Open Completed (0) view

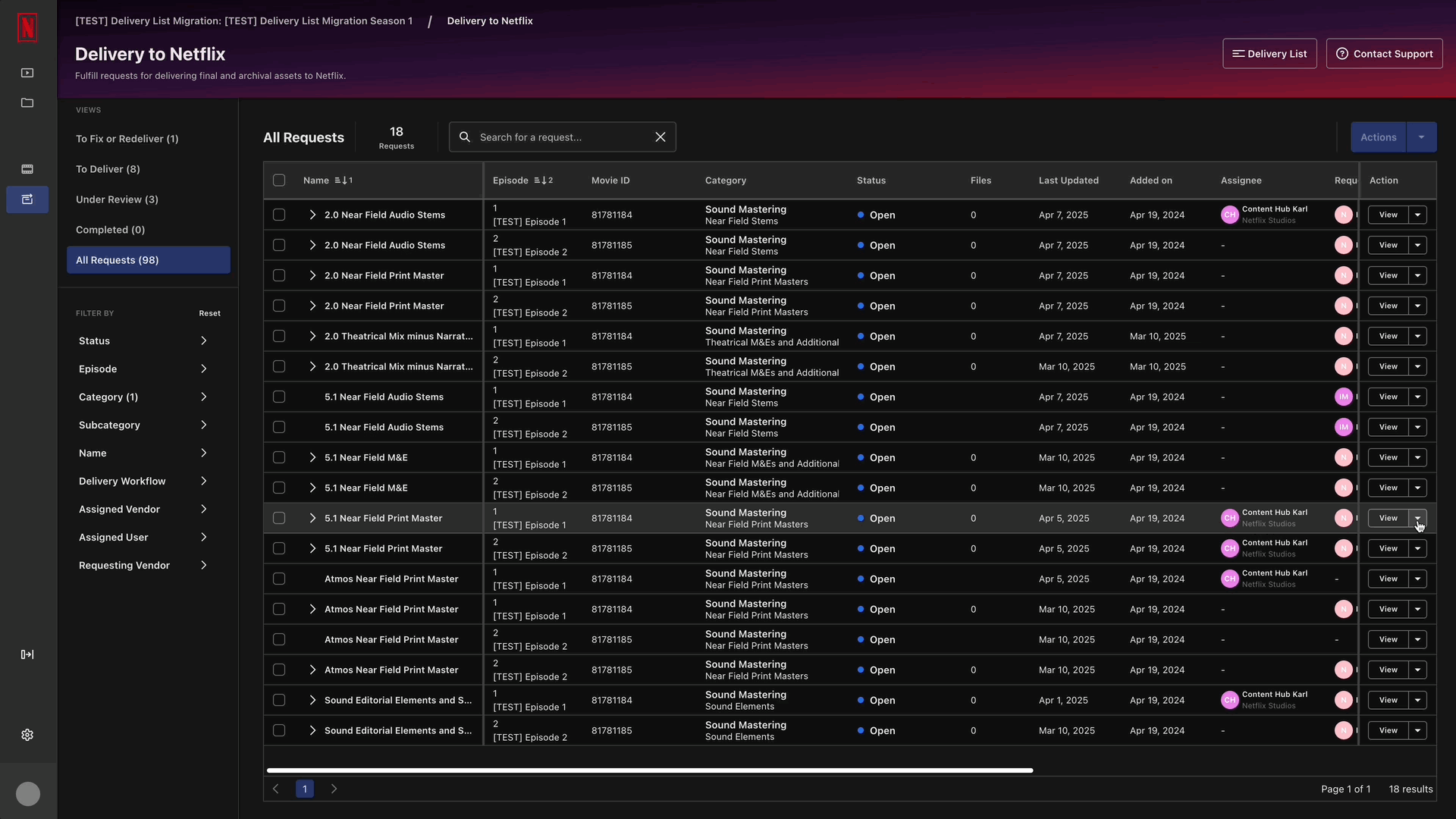point(149,230)
